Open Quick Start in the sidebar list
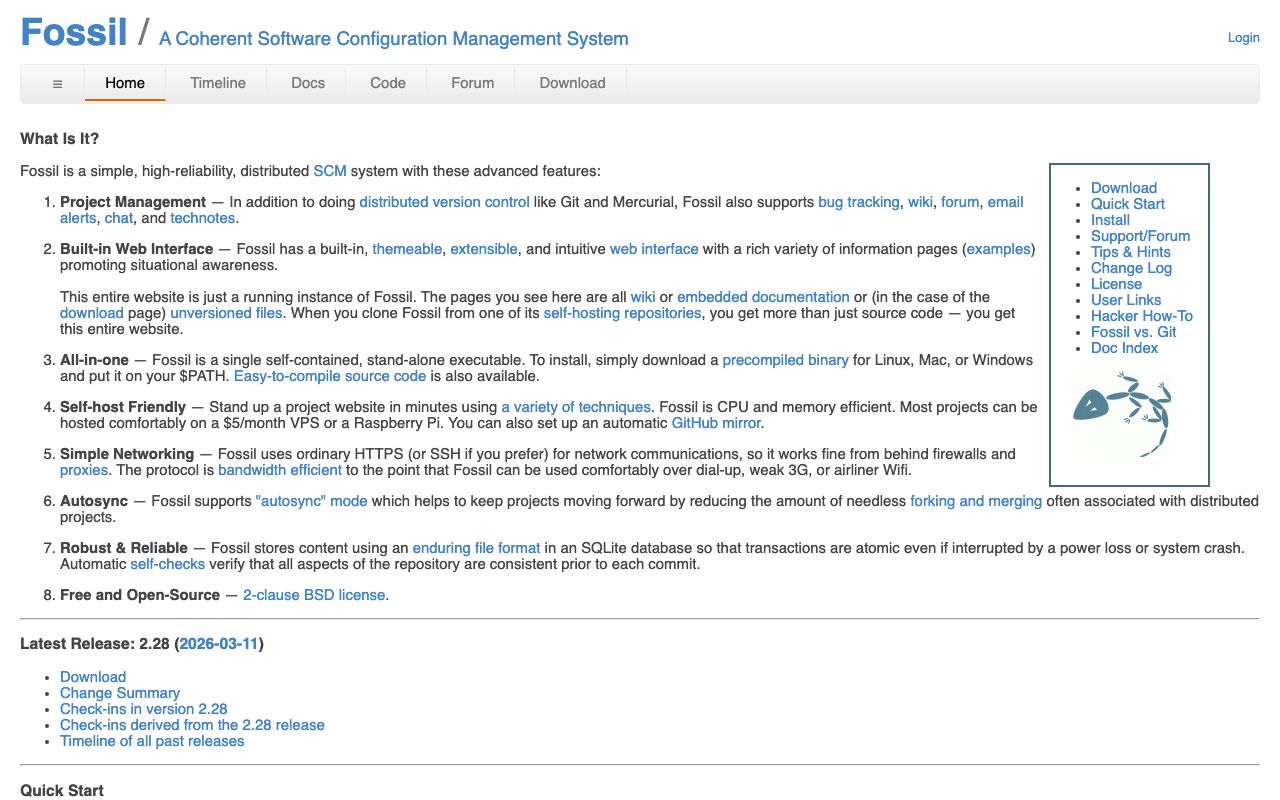 click(1128, 204)
